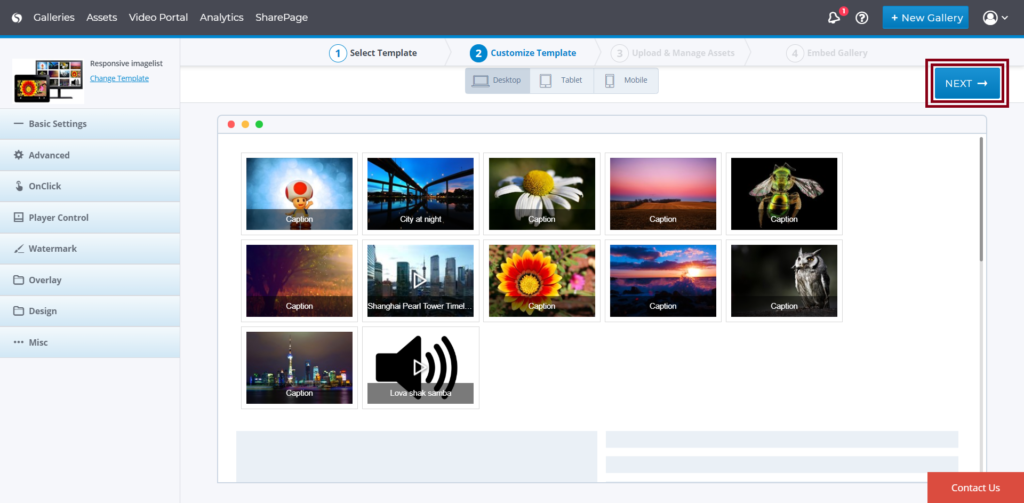Open the Watermark settings panel
Image resolution: width=1024 pixels, height=503 pixels.
[x=90, y=248]
